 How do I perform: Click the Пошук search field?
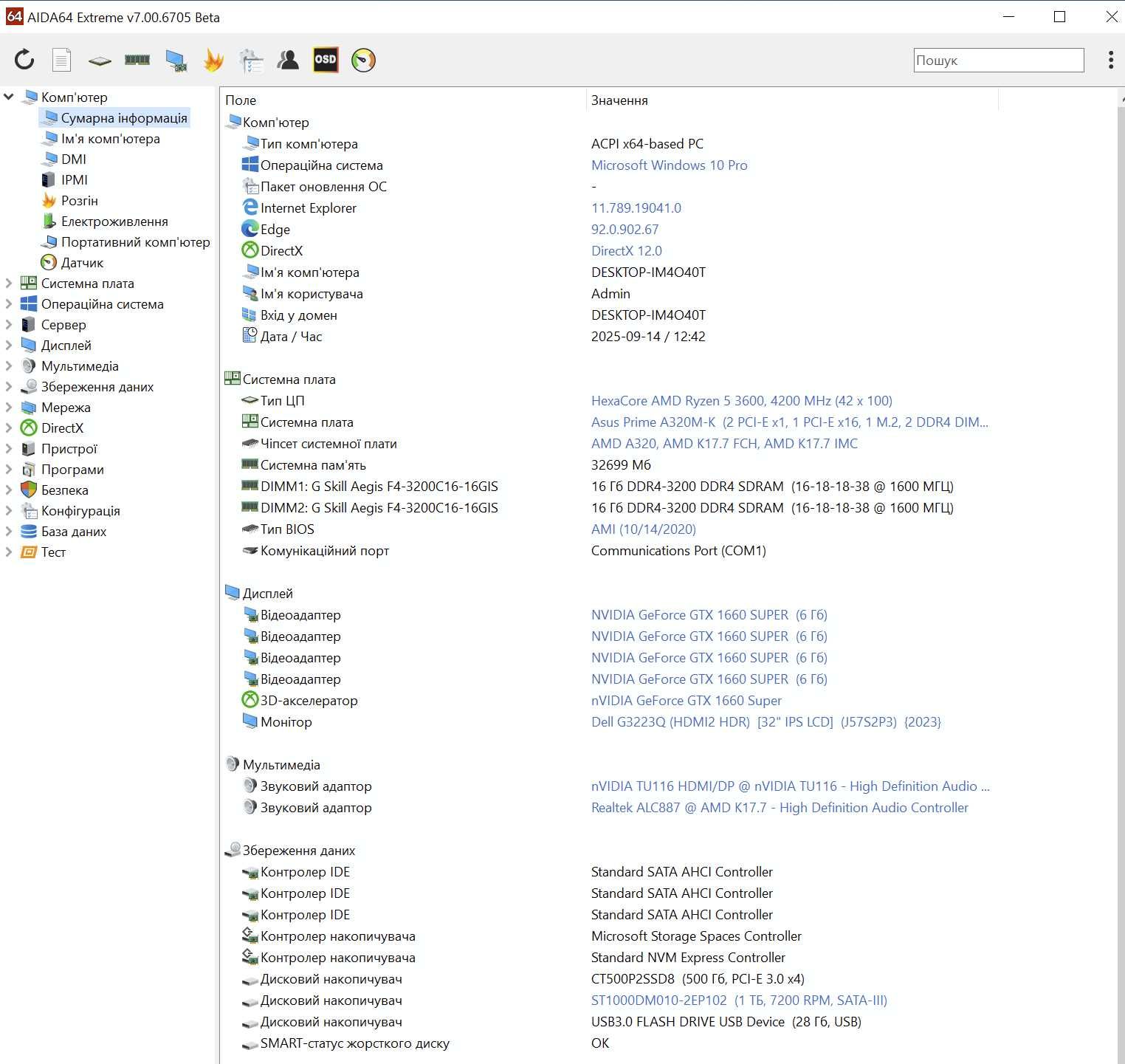999,60
